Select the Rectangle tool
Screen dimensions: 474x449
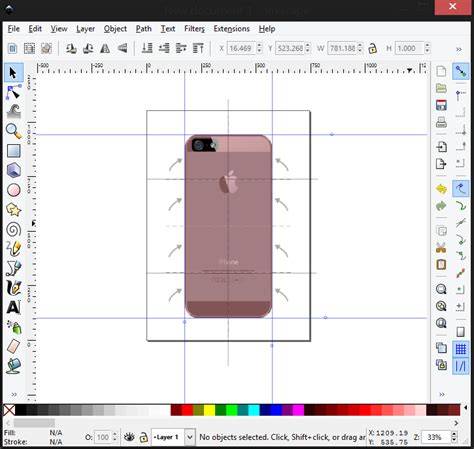(13, 151)
